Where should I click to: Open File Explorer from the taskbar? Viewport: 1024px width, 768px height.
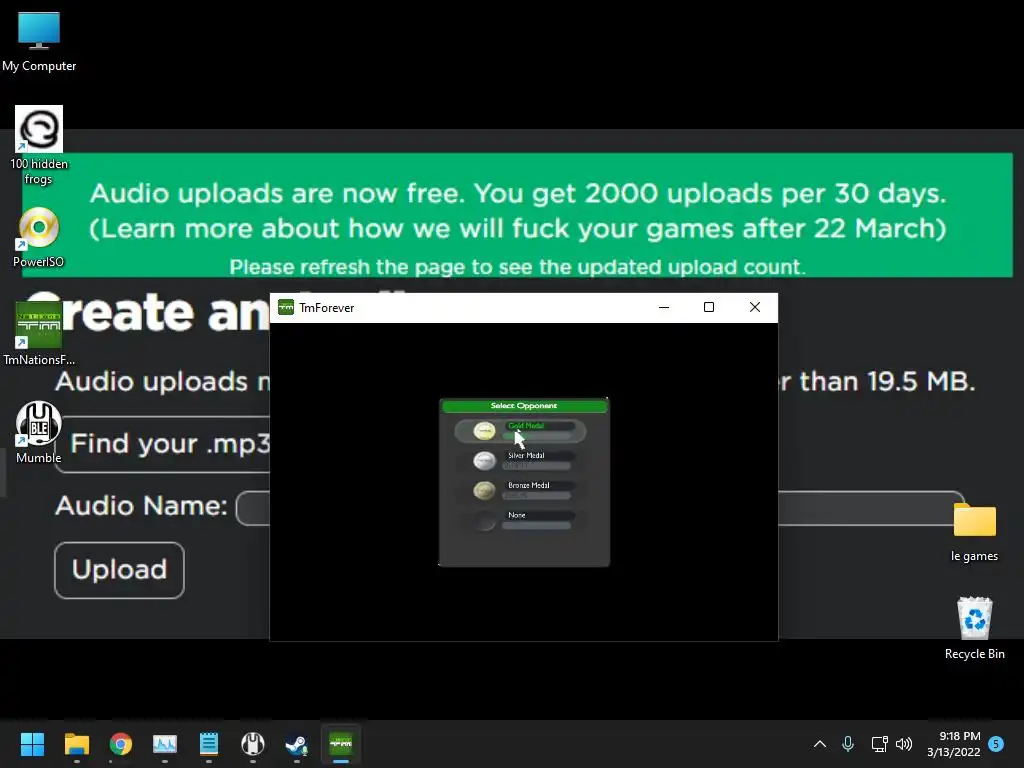pyautogui.click(x=76, y=744)
